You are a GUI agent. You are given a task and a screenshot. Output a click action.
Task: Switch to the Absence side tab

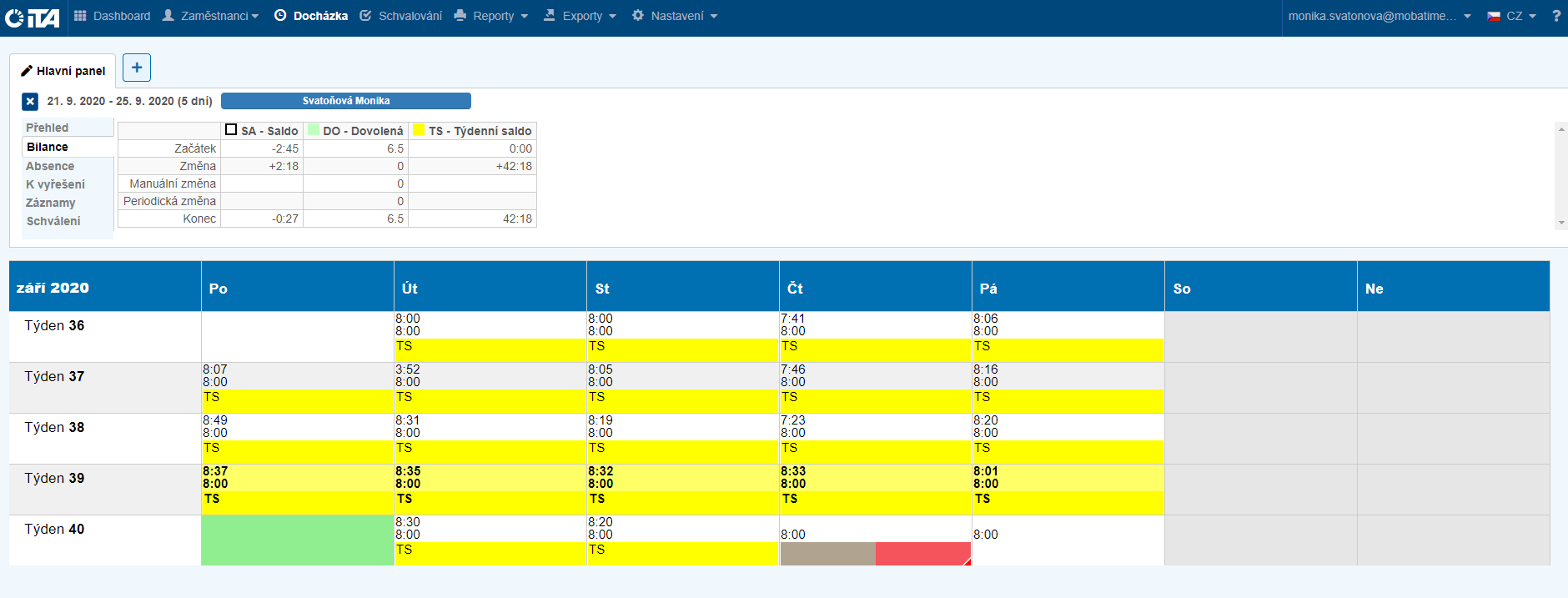(50, 166)
